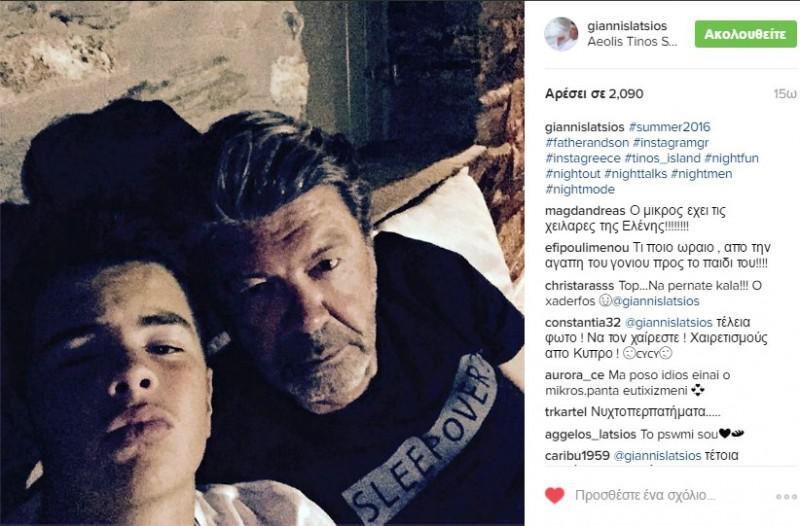The image size is (800, 526).
Task: Open the Aeolis Tinos location link
Action: point(632,42)
